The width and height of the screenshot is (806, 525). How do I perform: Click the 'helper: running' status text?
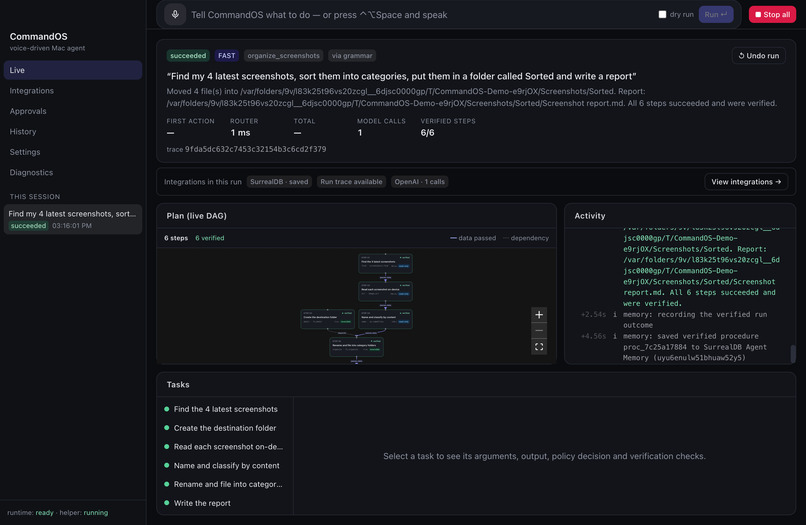coord(84,513)
